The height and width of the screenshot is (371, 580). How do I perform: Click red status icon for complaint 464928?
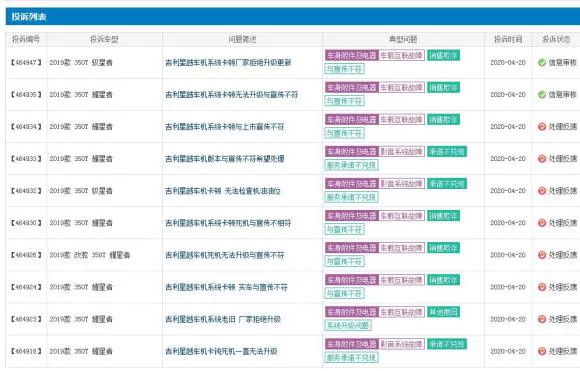click(x=542, y=255)
